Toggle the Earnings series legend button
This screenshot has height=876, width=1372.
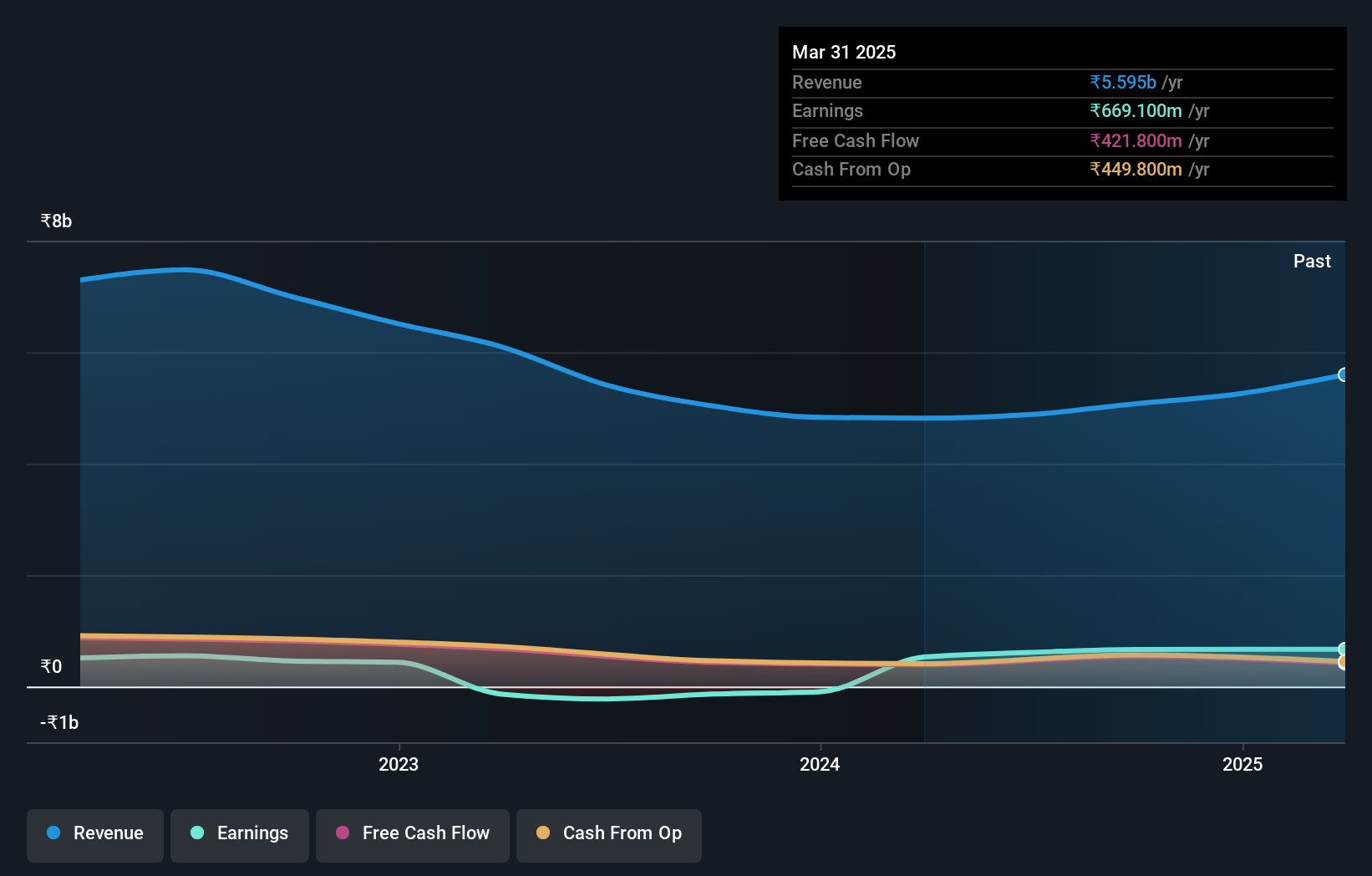pyautogui.click(x=240, y=835)
